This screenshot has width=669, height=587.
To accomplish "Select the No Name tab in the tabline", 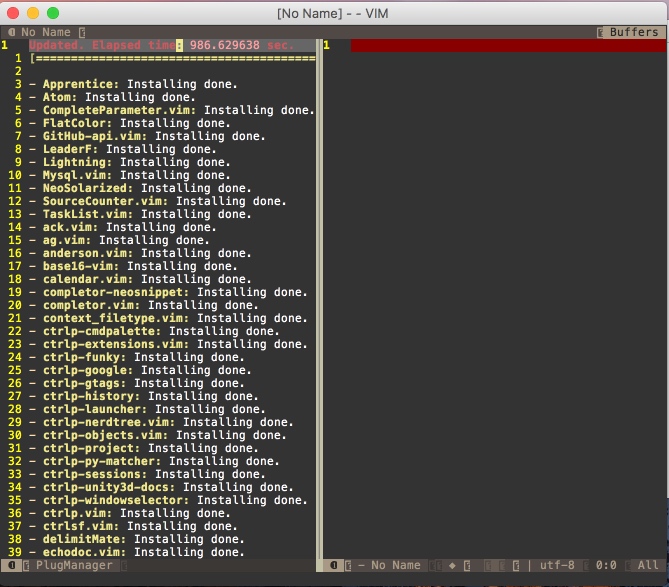I will pyautogui.click(x=46, y=32).
